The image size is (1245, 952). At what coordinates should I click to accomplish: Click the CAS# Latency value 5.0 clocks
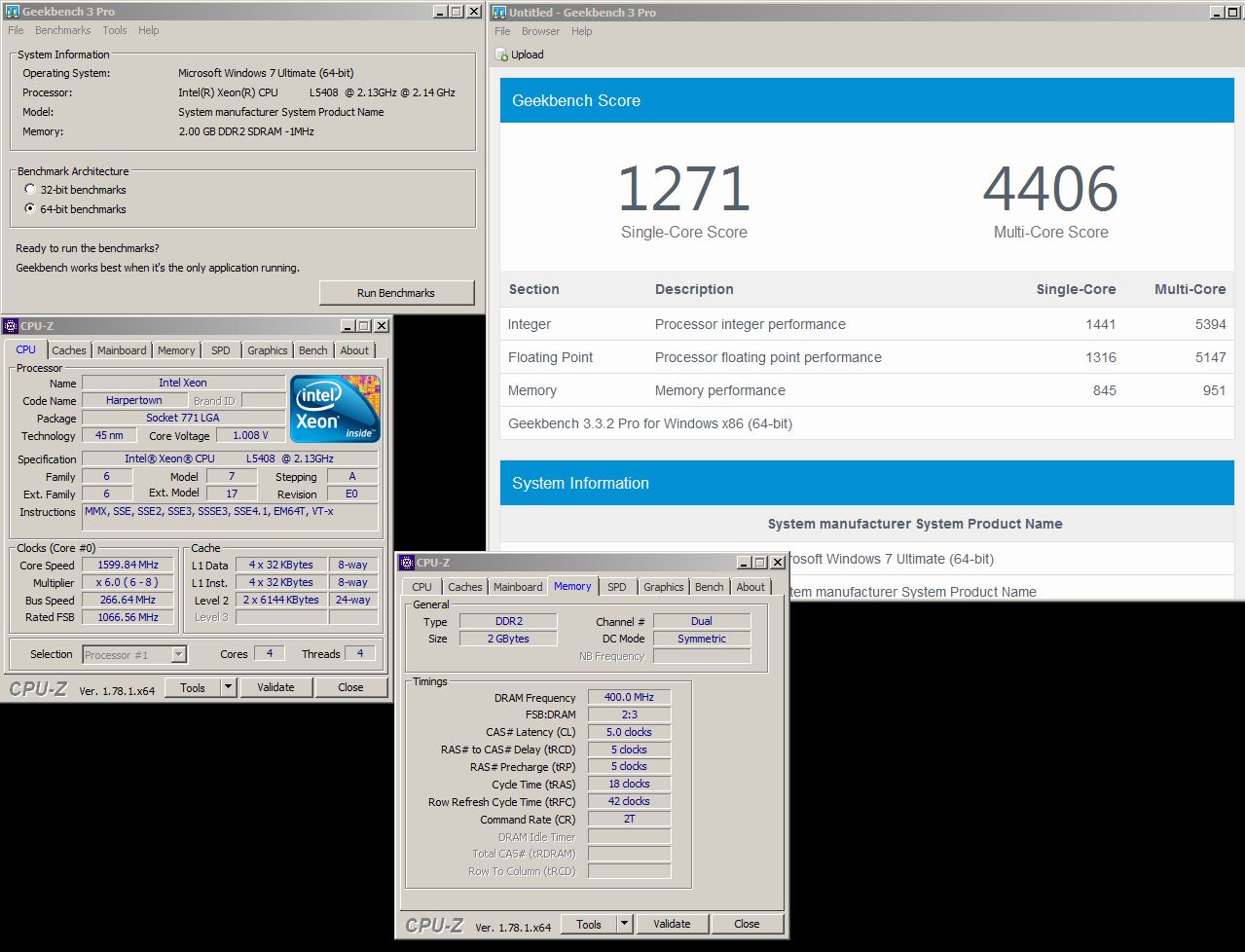click(629, 732)
